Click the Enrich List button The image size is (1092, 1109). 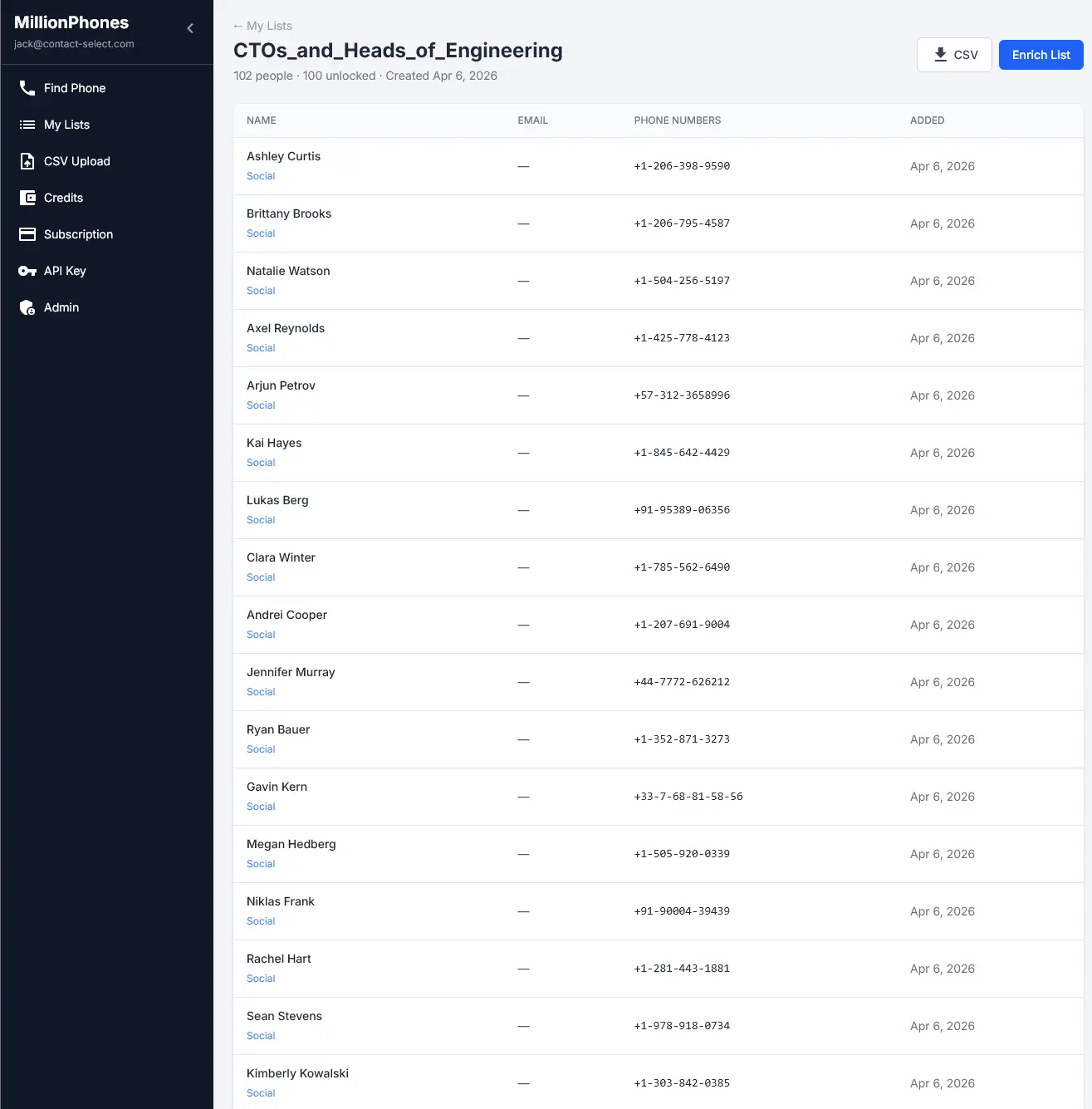1041,55
